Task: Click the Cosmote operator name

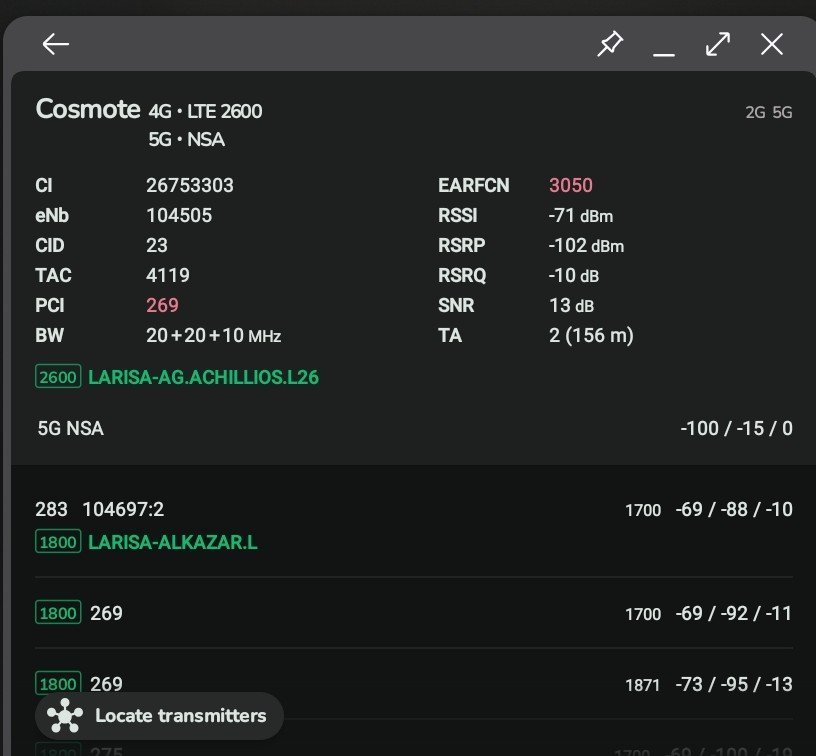Action: (x=88, y=109)
